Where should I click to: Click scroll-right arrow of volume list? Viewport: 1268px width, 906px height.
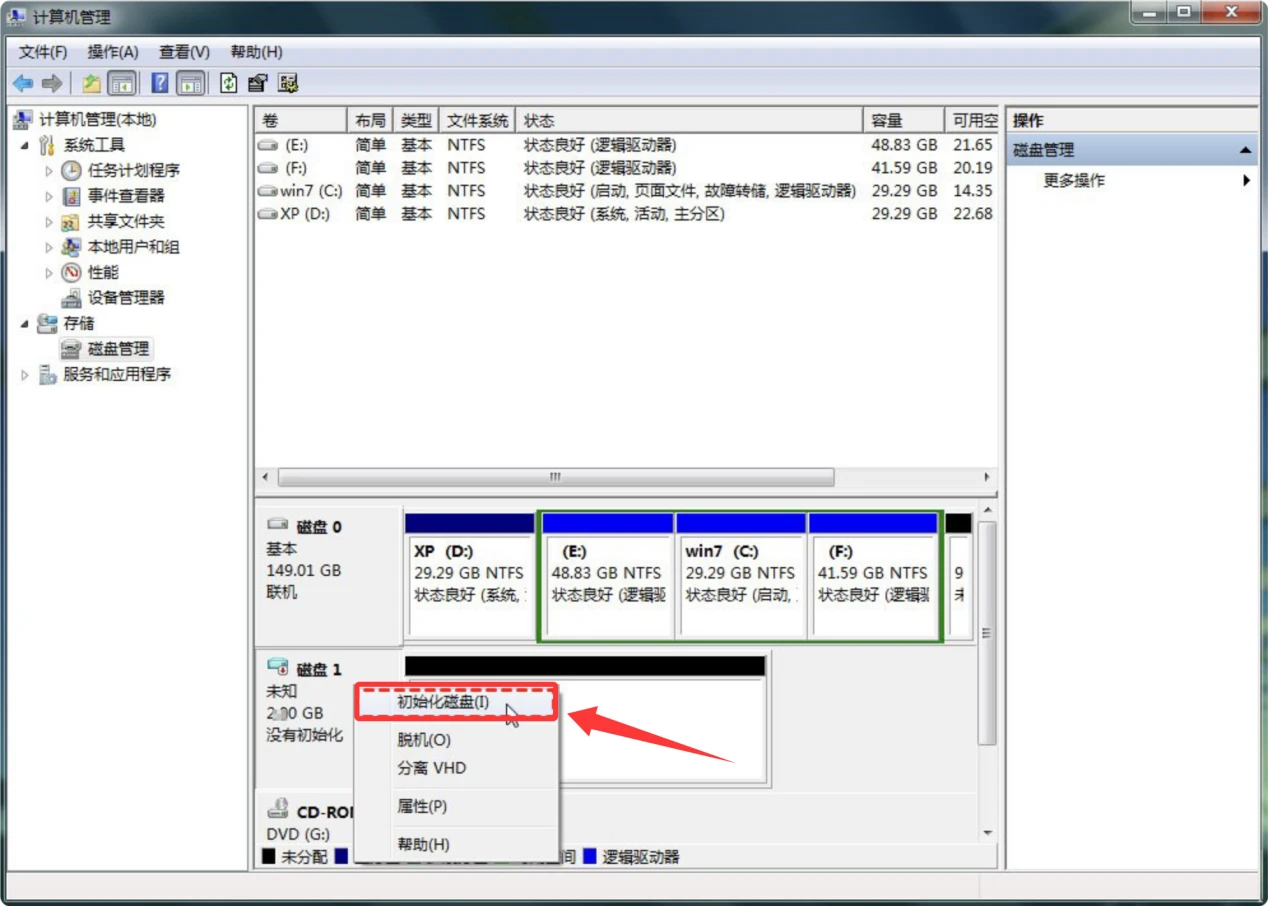click(x=987, y=477)
